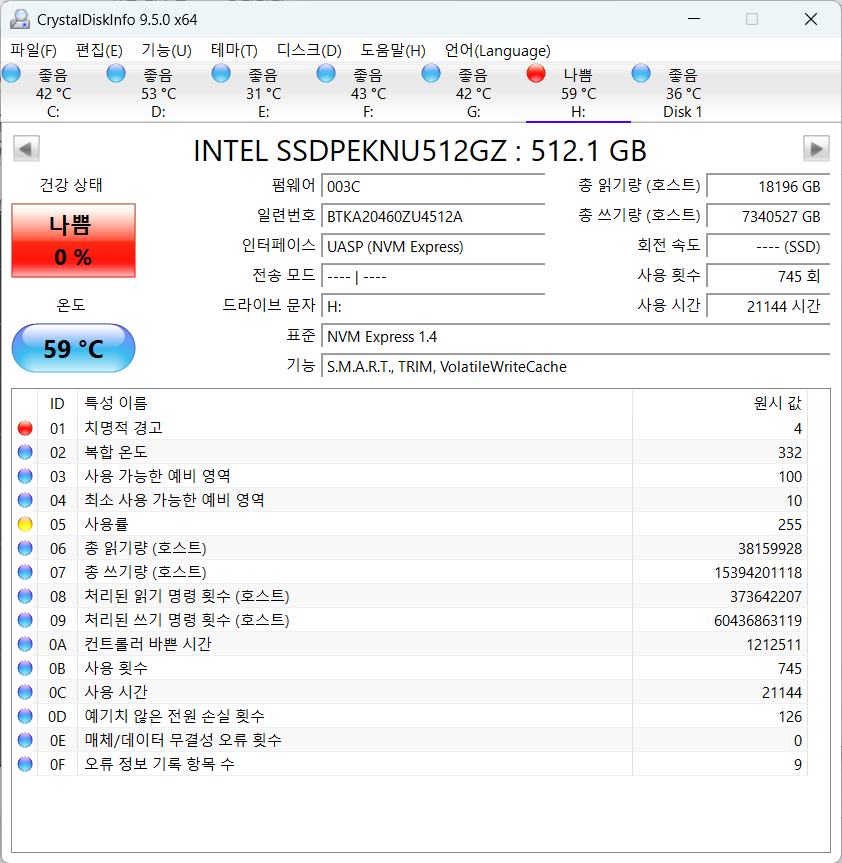Open the 도움말(H) menu
This screenshot has width=842, height=863.
pos(393,51)
